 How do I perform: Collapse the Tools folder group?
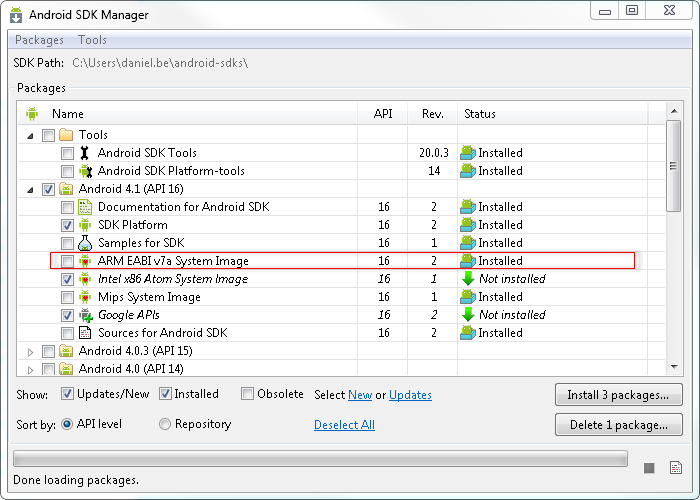pyautogui.click(x=30, y=136)
